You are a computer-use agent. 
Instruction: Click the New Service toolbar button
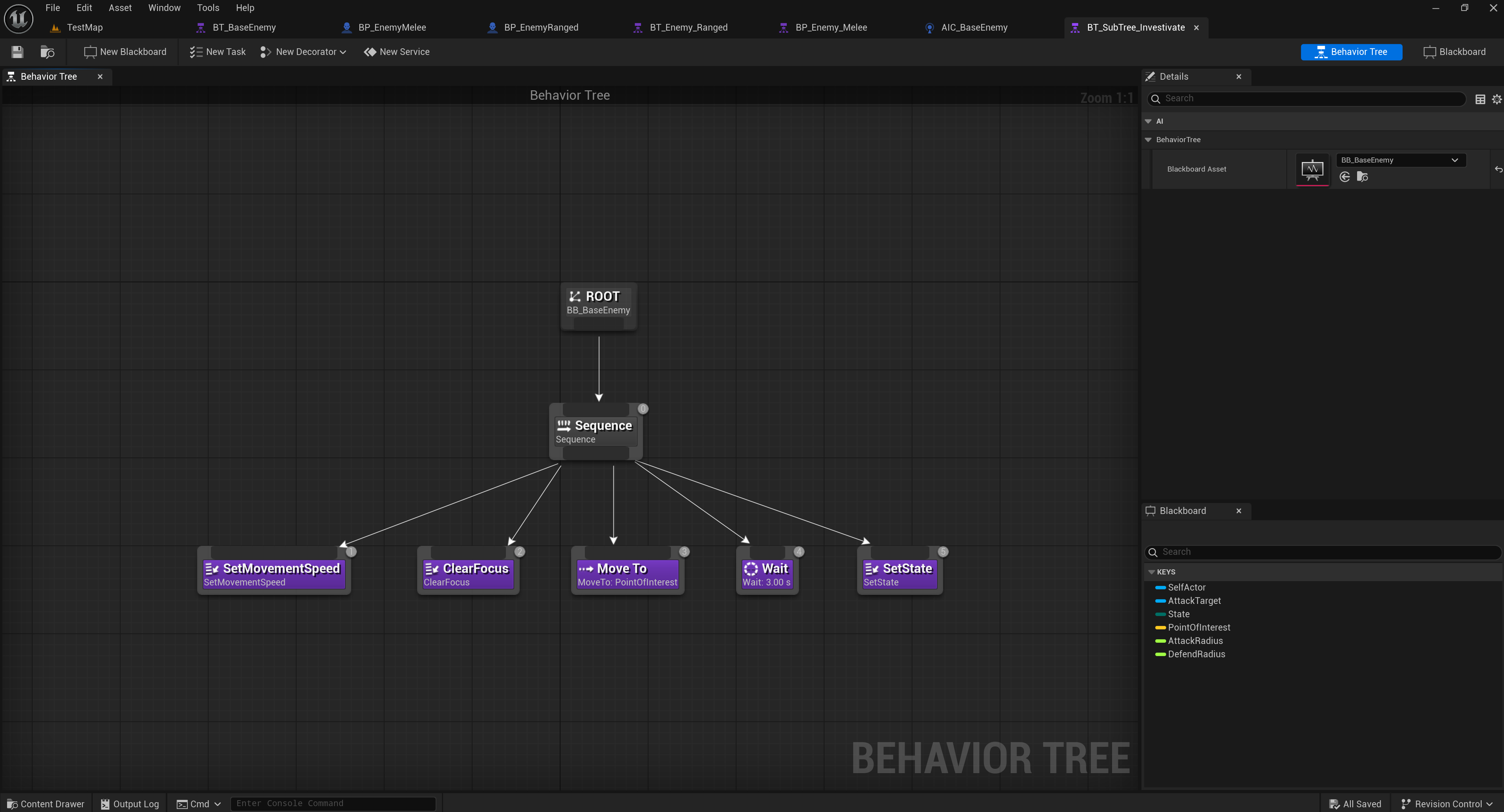point(396,52)
